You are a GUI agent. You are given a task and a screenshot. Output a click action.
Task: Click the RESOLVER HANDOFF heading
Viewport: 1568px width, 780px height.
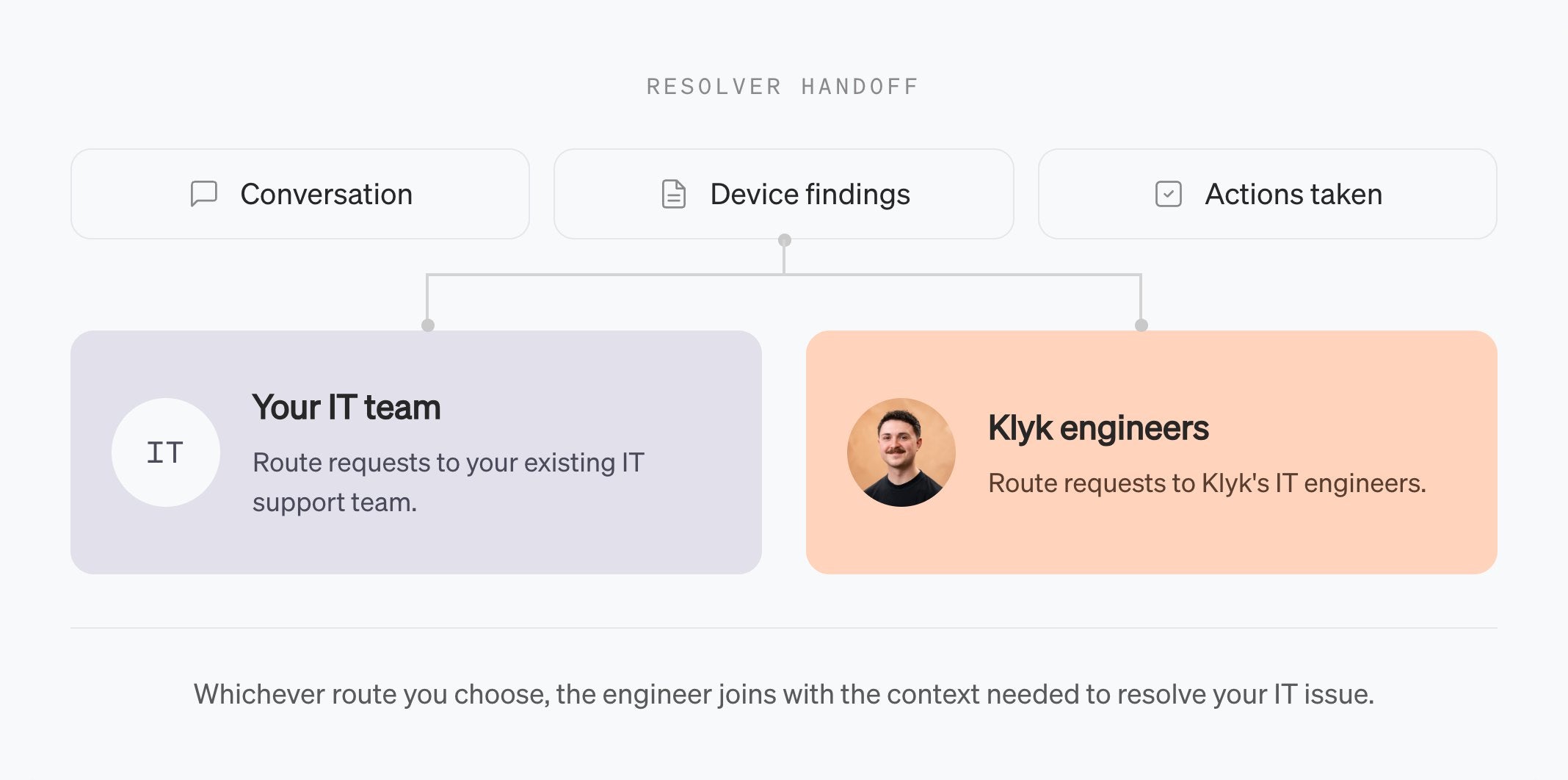click(x=783, y=87)
